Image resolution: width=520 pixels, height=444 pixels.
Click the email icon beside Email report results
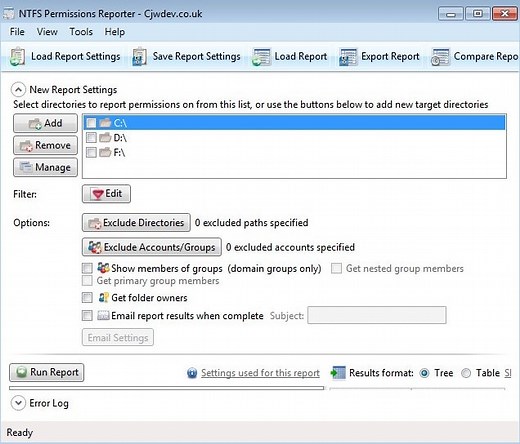pyautogui.click(x=103, y=315)
